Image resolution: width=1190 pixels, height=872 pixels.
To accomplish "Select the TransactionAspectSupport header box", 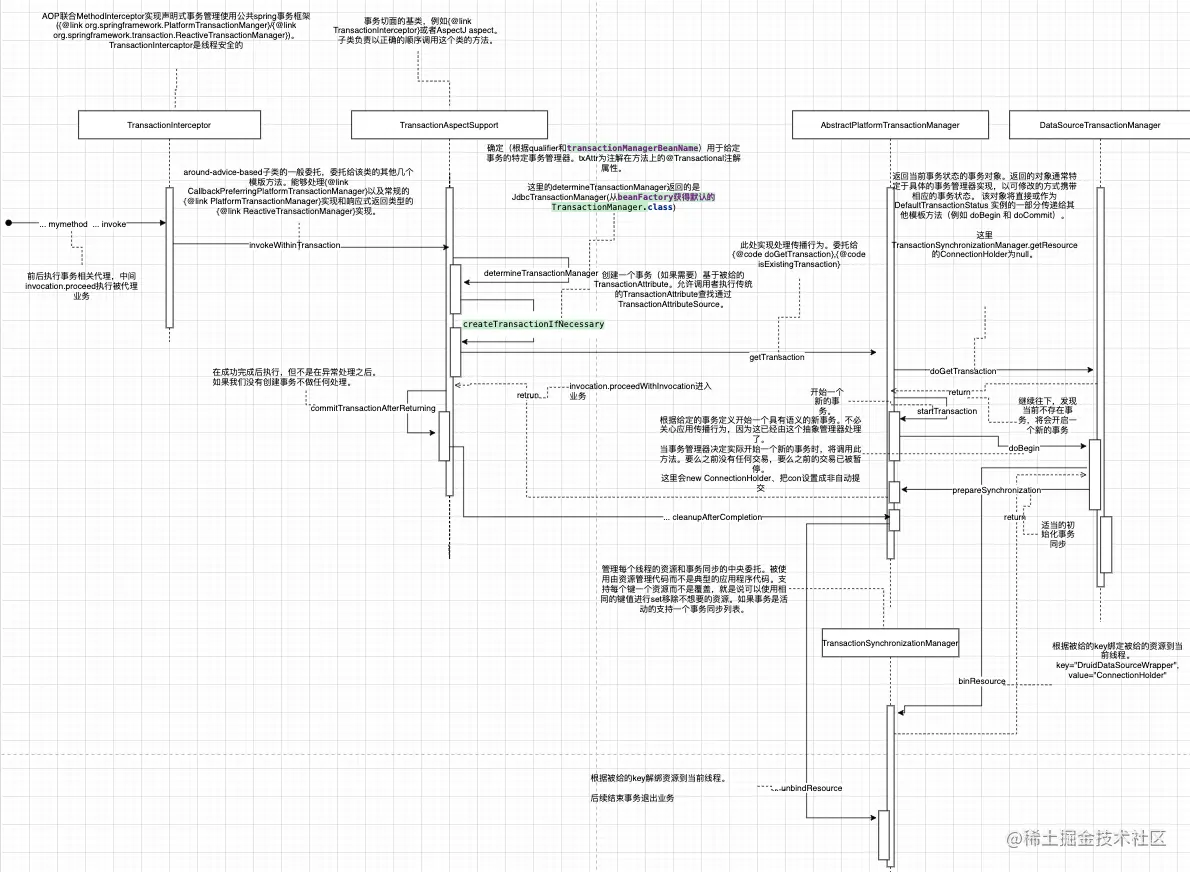I will point(449,124).
